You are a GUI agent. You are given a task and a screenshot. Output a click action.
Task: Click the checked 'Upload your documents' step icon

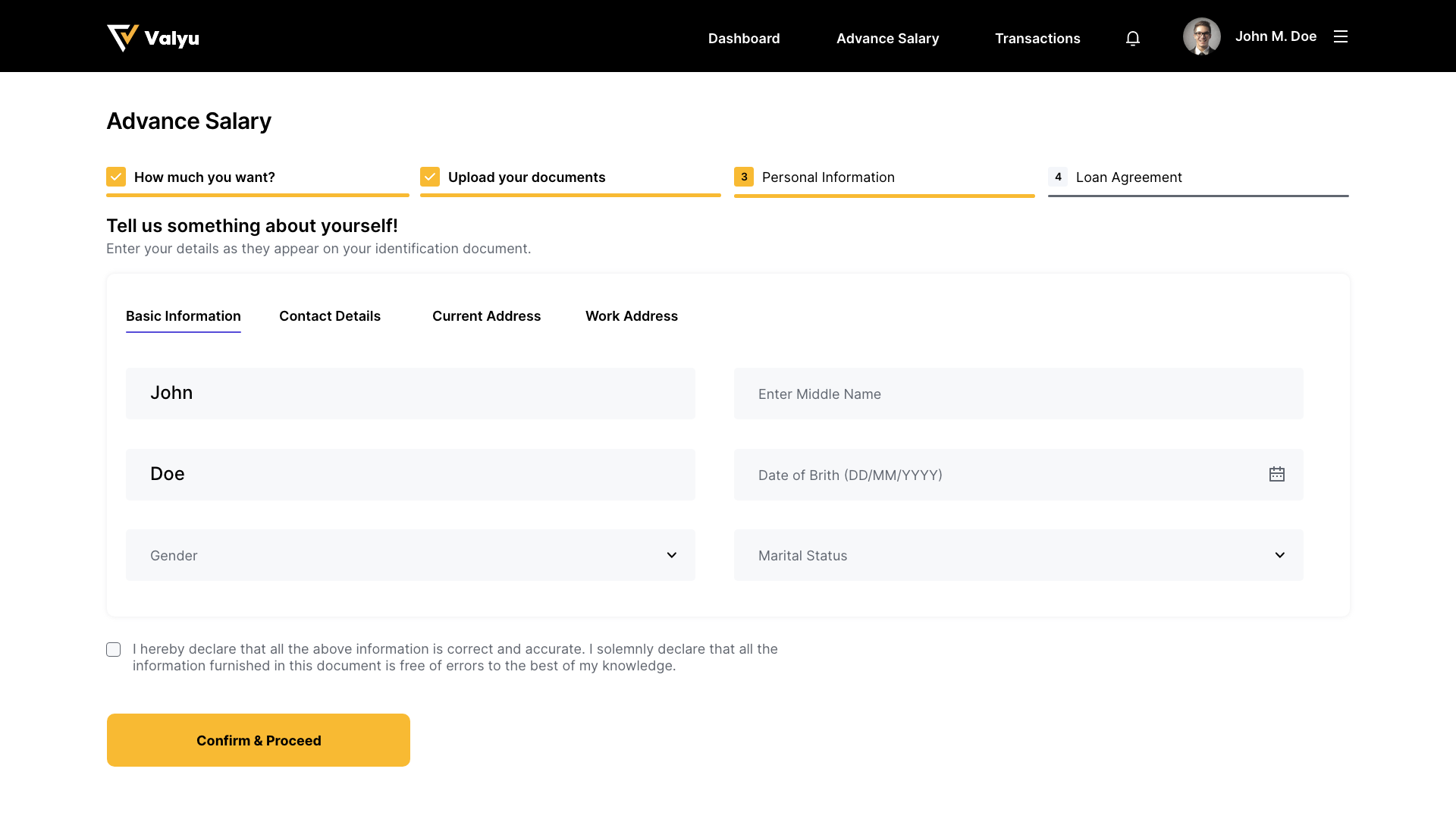coord(430,177)
